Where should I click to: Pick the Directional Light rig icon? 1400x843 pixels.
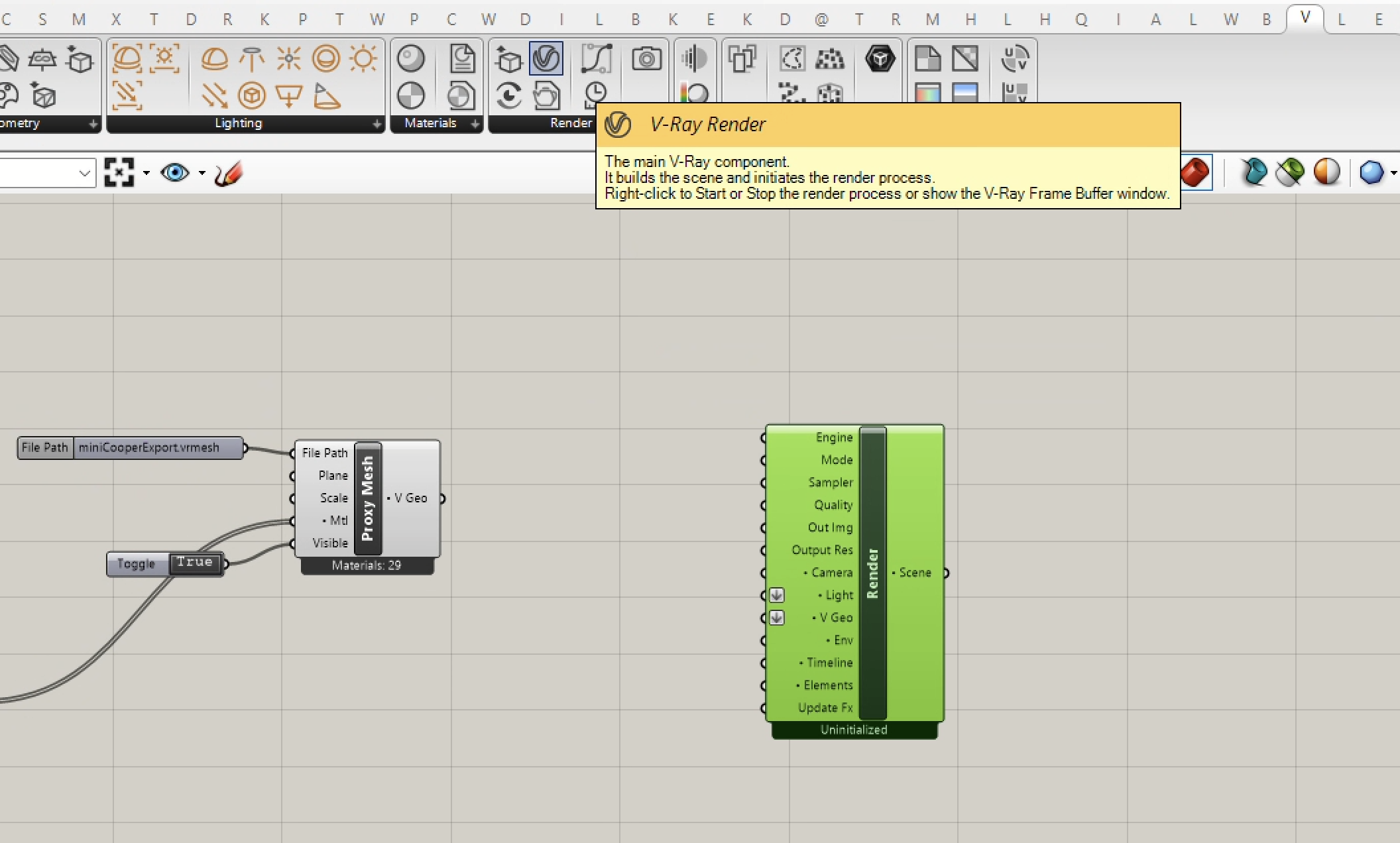127,95
